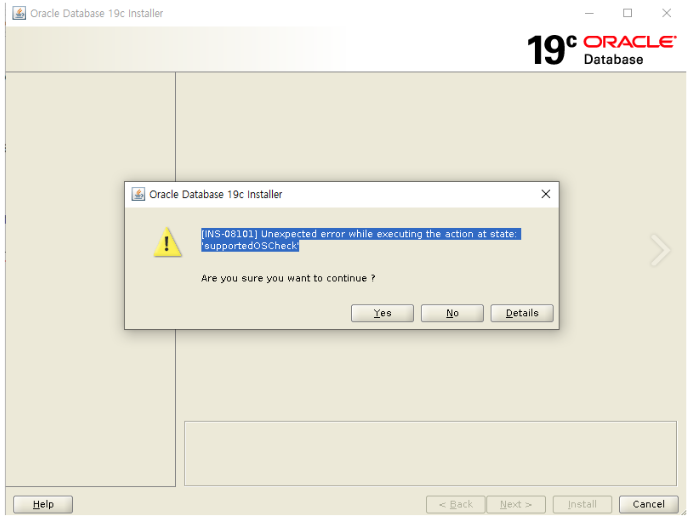Click the disabled Next button
This screenshot has width=687, height=519.
[x=516, y=504]
